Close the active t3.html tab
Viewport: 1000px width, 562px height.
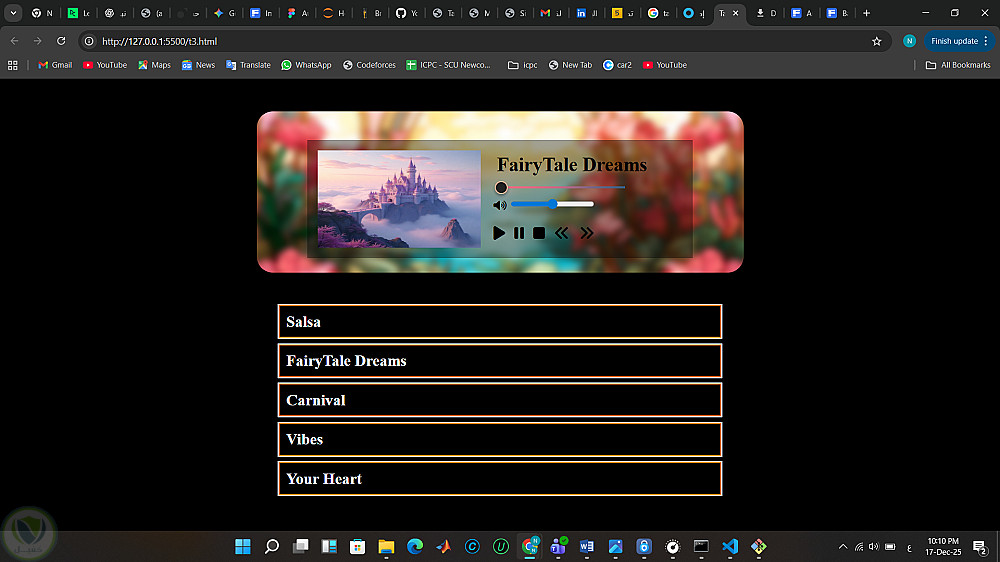click(735, 13)
